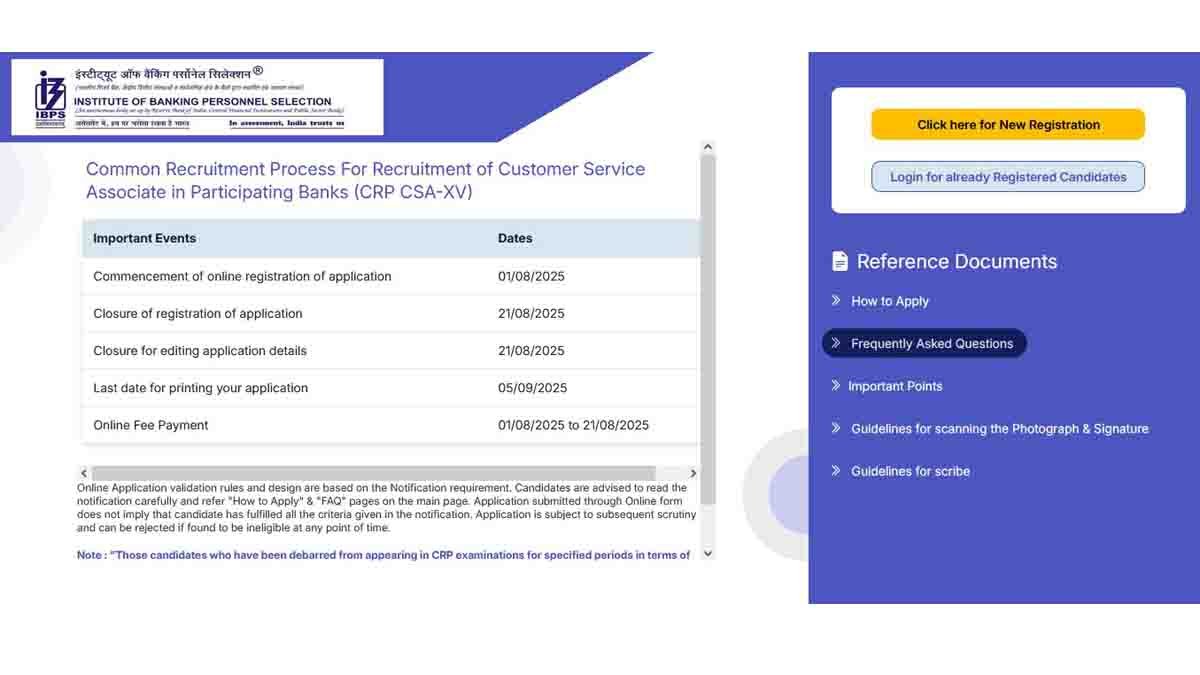Click the chevron beside How to Apply

pos(836,300)
